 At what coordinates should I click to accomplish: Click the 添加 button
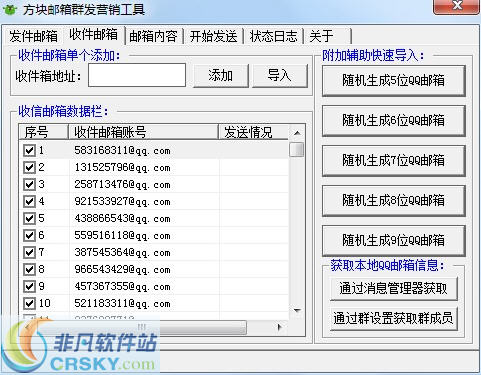click(221, 76)
